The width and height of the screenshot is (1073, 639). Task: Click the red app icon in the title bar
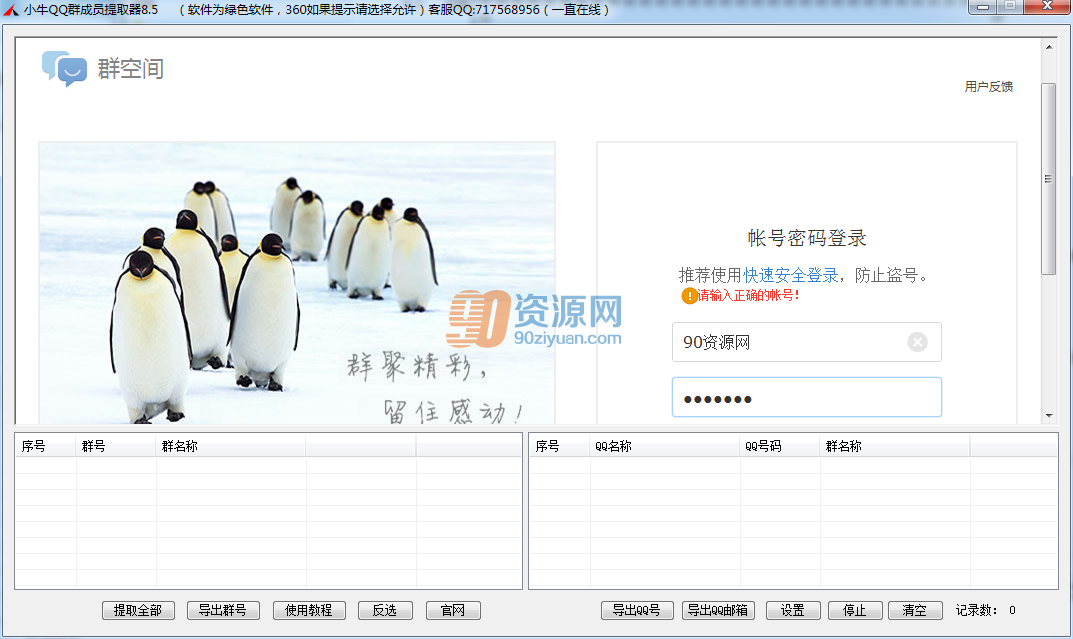pos(10,10)
